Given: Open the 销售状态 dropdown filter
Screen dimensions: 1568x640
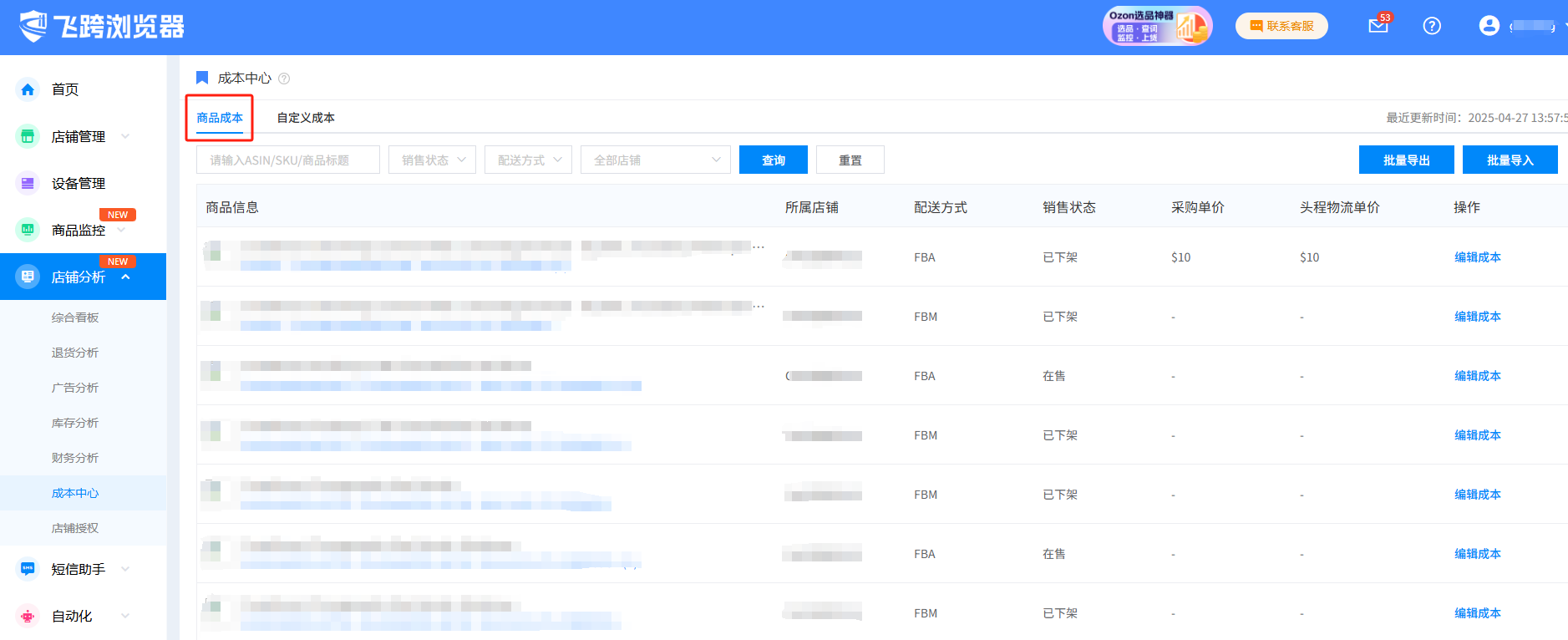Looking at the screenshot, I should 432,160.
